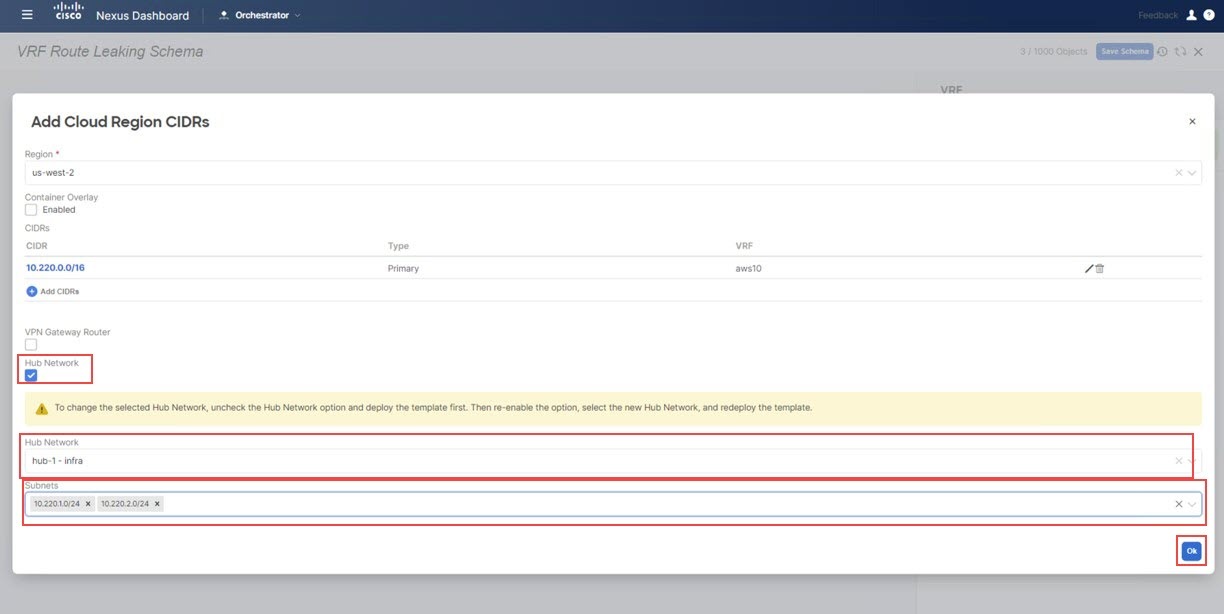The width and height of the screenshot is (1224, 614).
Task: Click the Nexus Dashboard title
Action: click(x=142, y=15)
